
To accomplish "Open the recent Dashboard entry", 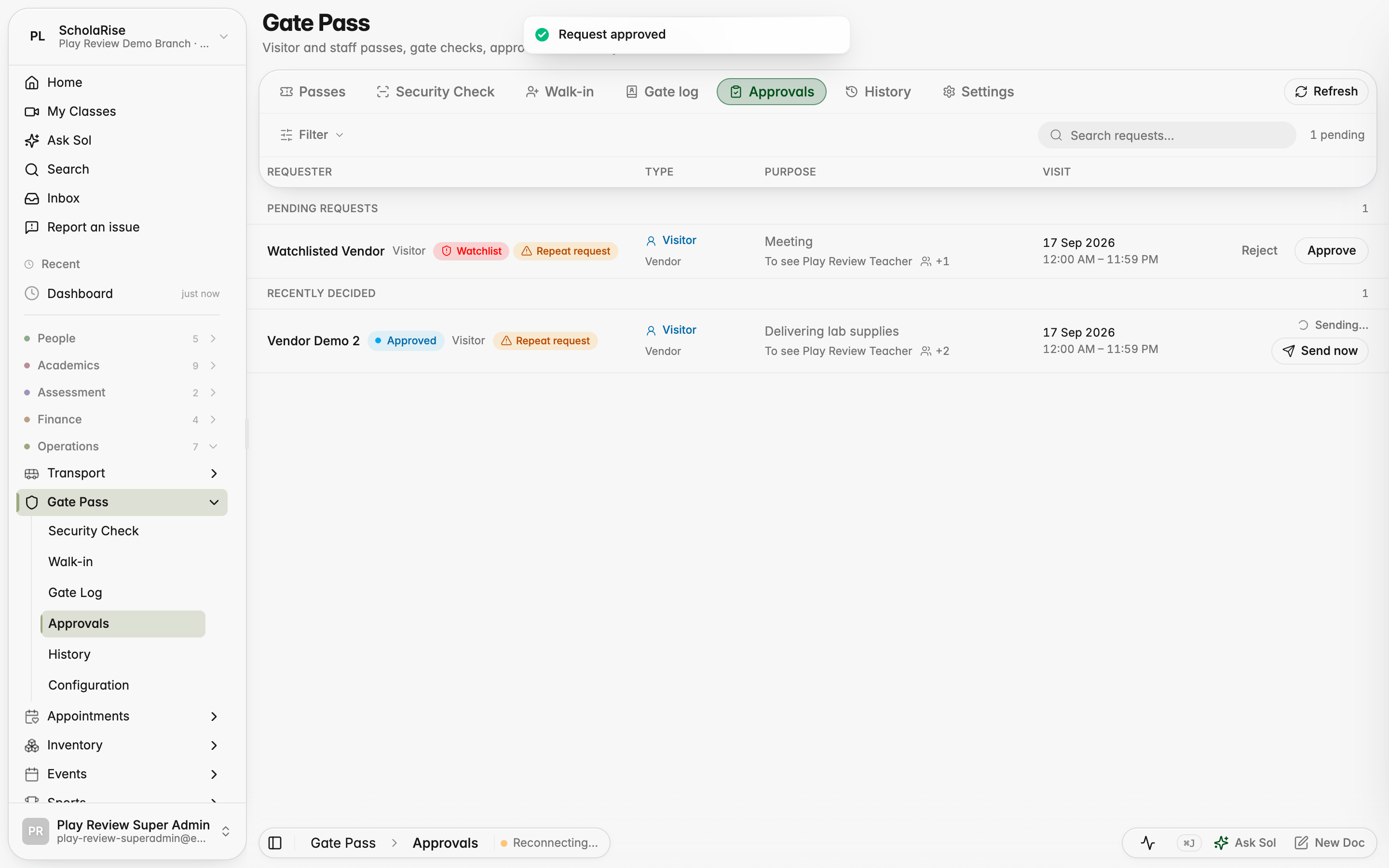I will [x=122, y=293].
